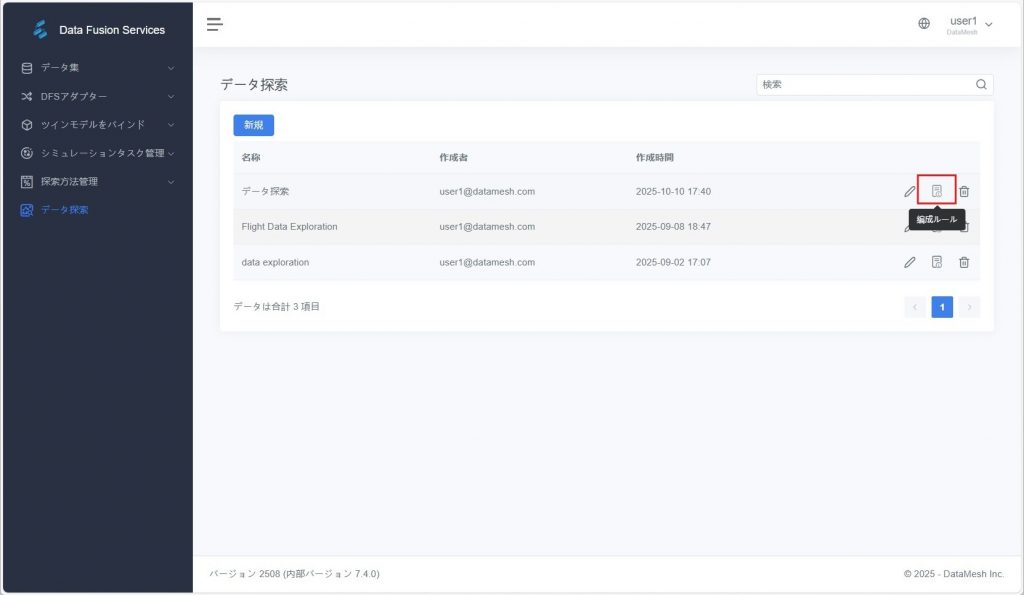Viewport: 1024px width, 595px height.
Task: Delete the Flight Data Exploration row
Action: coord(965,229)
